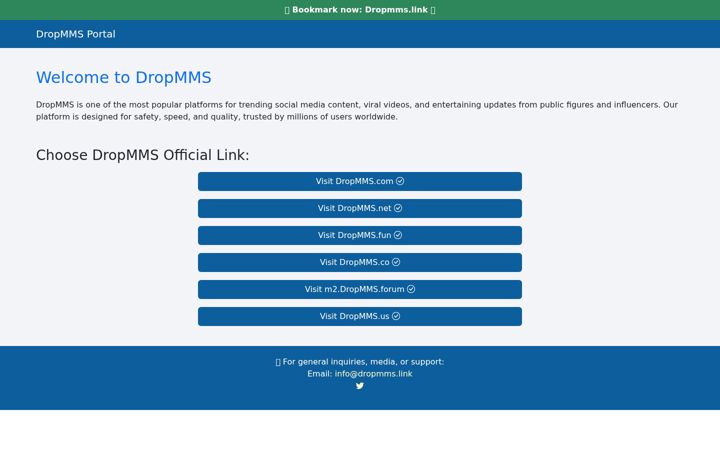Image resolution: width=720 pixels, height=450 pixels.
Task: Click the Visit DropMMS.com button
Action: pyautogui.click(x=360, y=181)
